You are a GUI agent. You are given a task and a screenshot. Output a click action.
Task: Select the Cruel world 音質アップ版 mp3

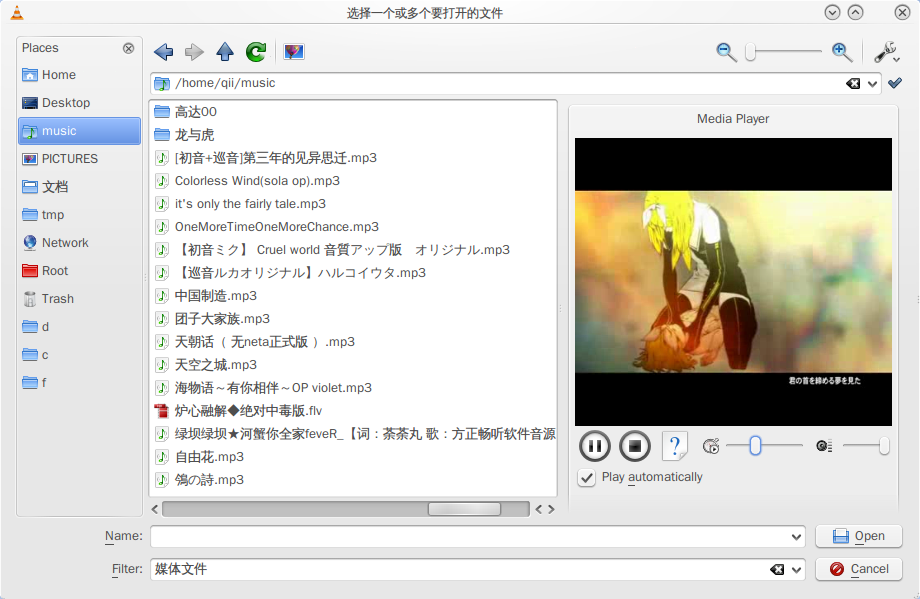pyautogui.click(x=332, y=250)
